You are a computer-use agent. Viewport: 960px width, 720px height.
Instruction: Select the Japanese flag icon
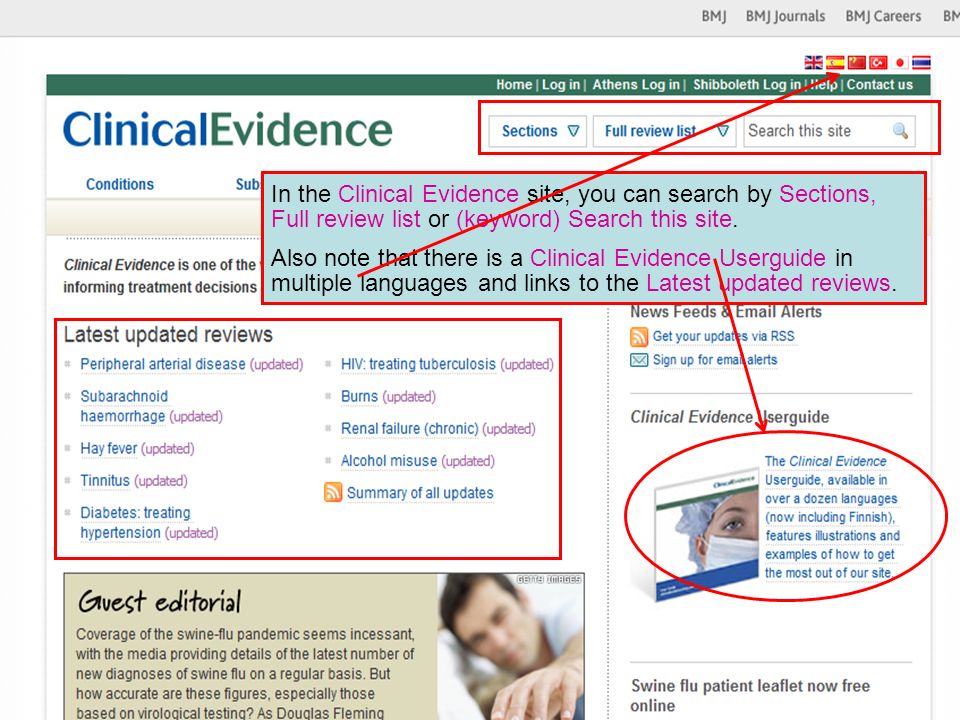(x=900, y=62)
